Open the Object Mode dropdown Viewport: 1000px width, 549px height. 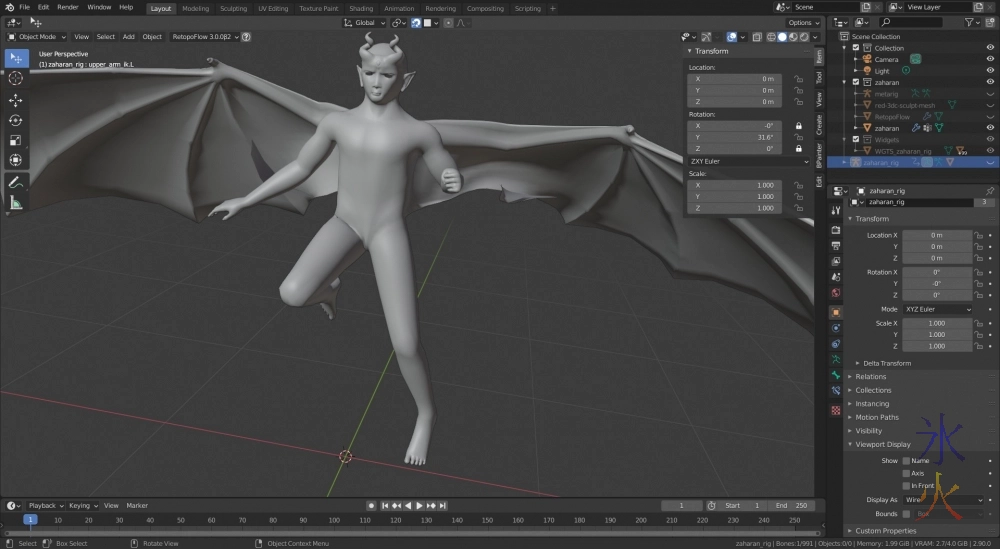coord(38,37)
